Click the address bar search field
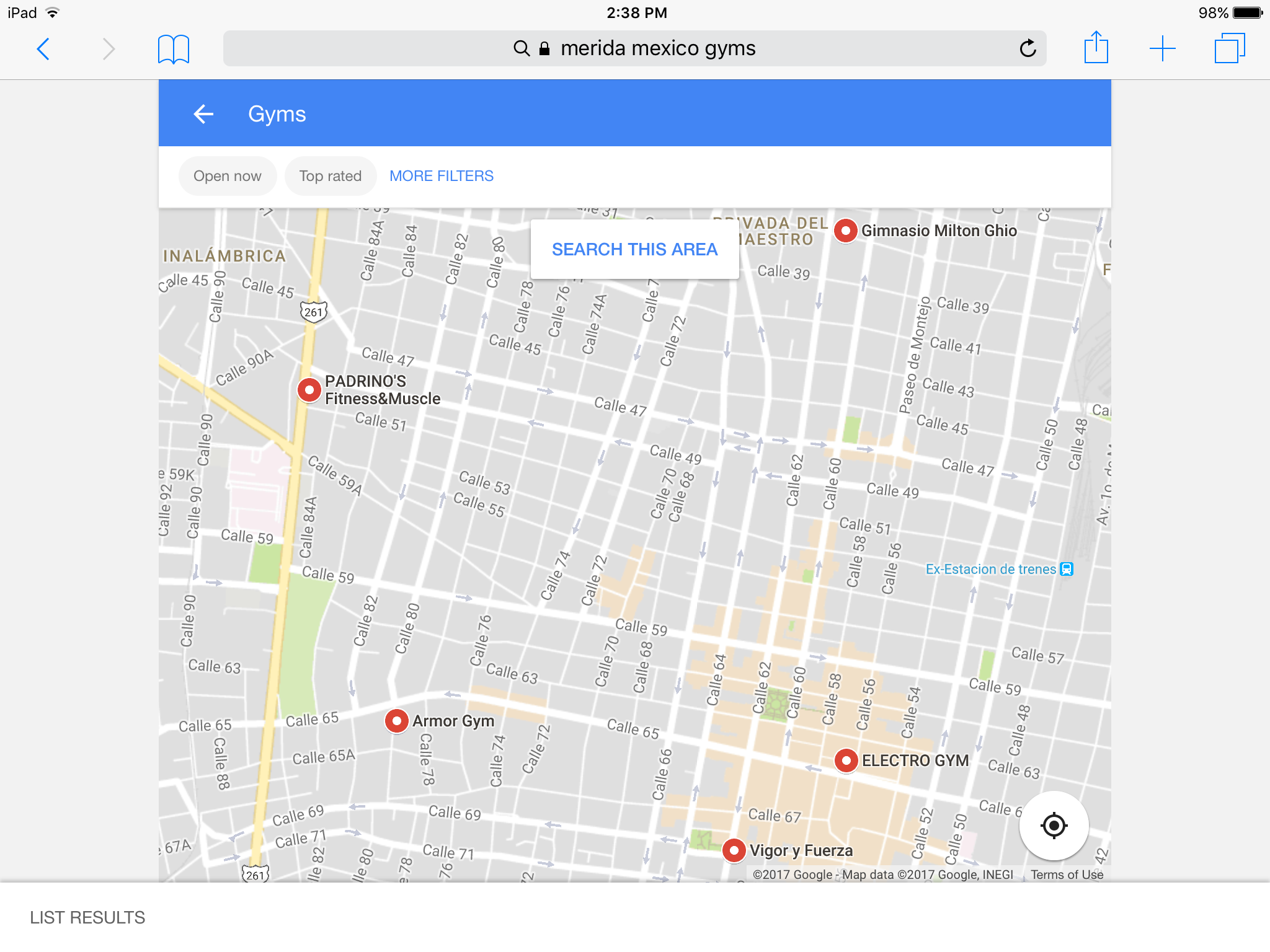The width and height of the screenshot is (1270, 952). 634,48
